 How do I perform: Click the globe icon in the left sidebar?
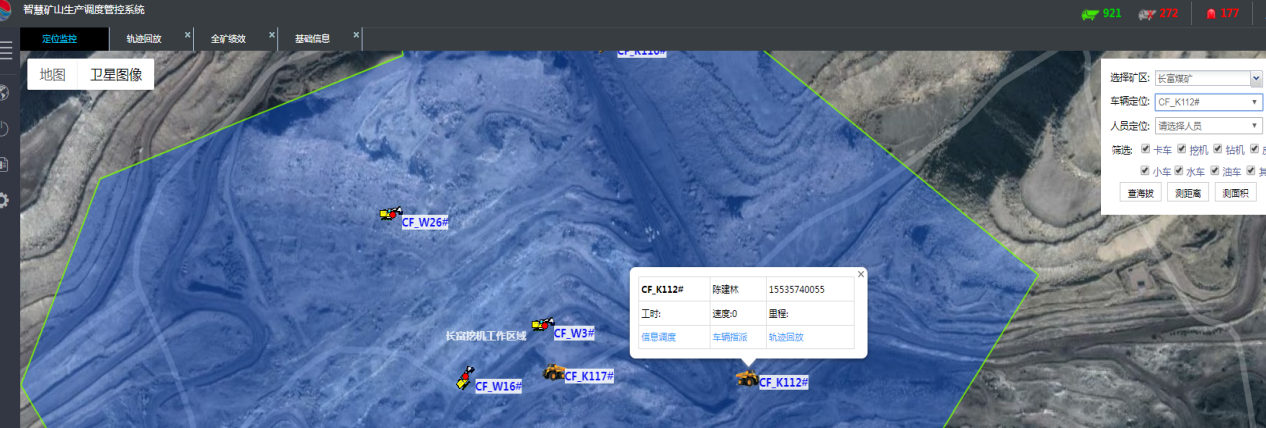4,94
